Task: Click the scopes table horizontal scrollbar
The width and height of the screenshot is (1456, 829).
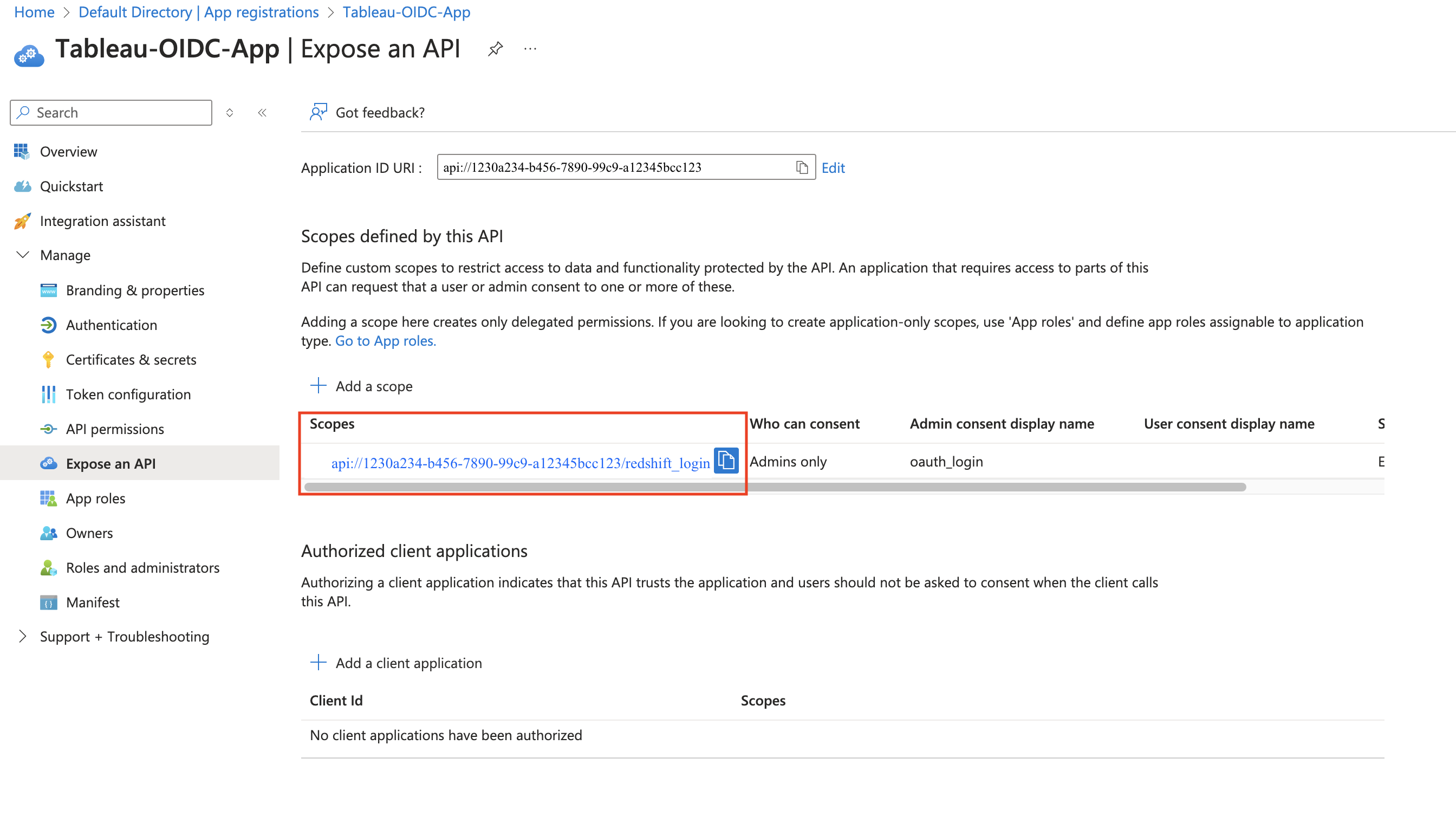Action: (774, 488)
